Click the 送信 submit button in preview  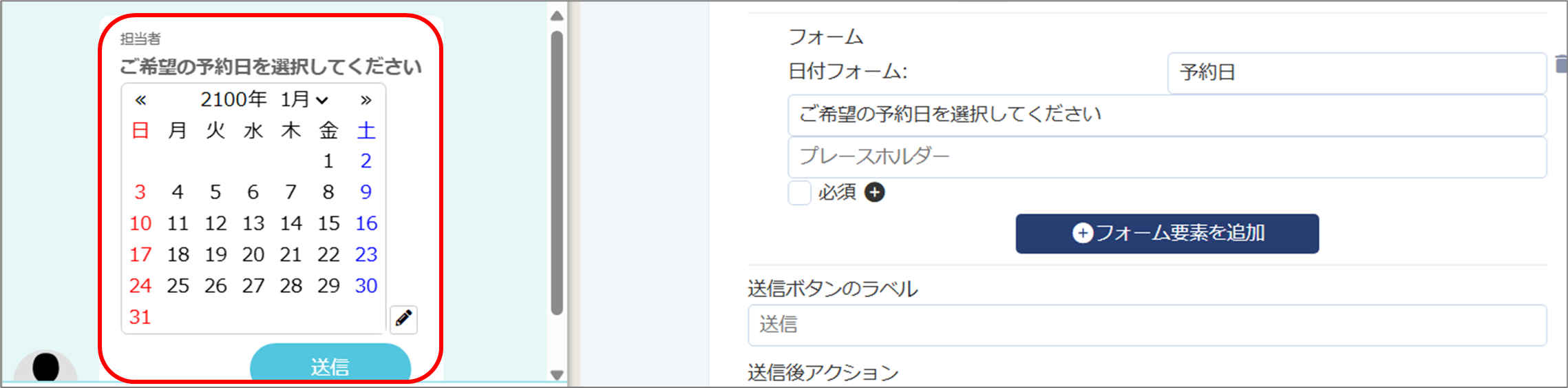(330, 363)
